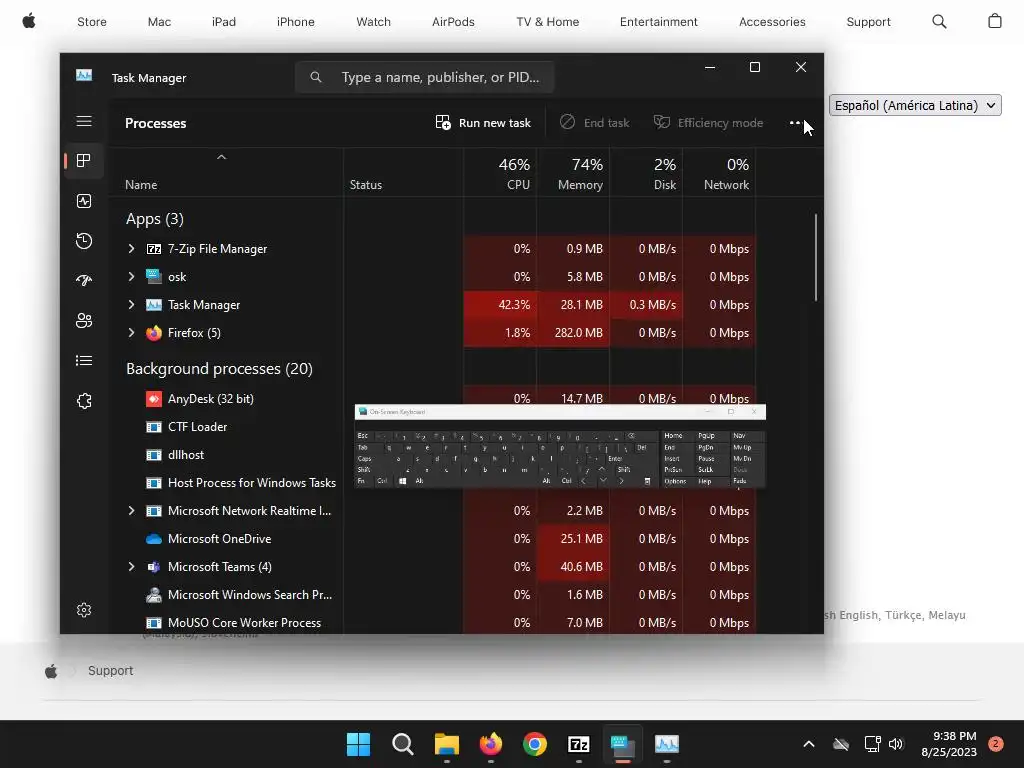This screenshot has height=768, width=1024.
Task: Open the Support breadcrumb link in footer
Action: [110, 671]
